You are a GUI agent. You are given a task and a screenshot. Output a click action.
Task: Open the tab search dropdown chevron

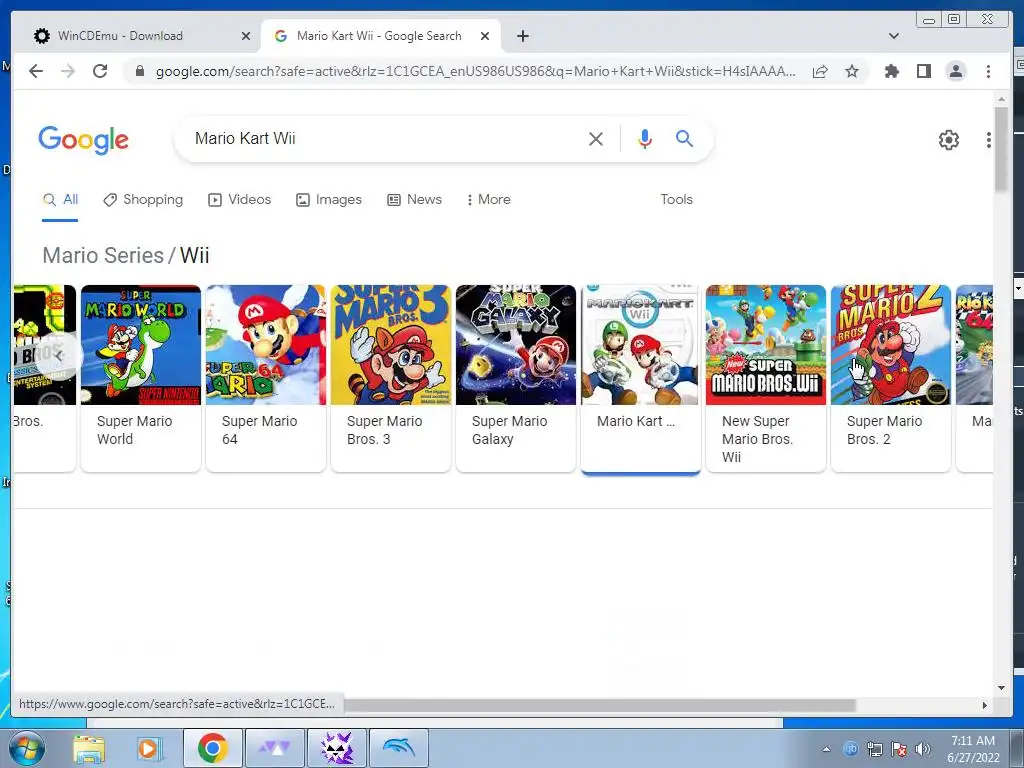point(893,36)
